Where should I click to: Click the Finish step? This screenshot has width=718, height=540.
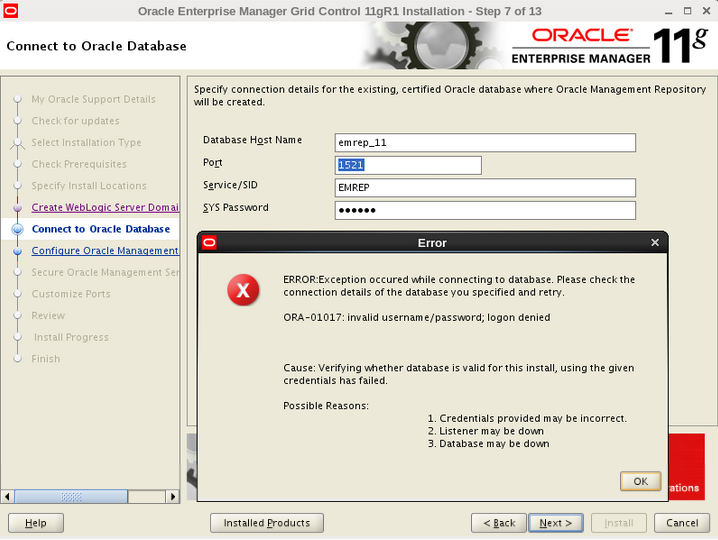pyautogui.click(x=46, y=359)
